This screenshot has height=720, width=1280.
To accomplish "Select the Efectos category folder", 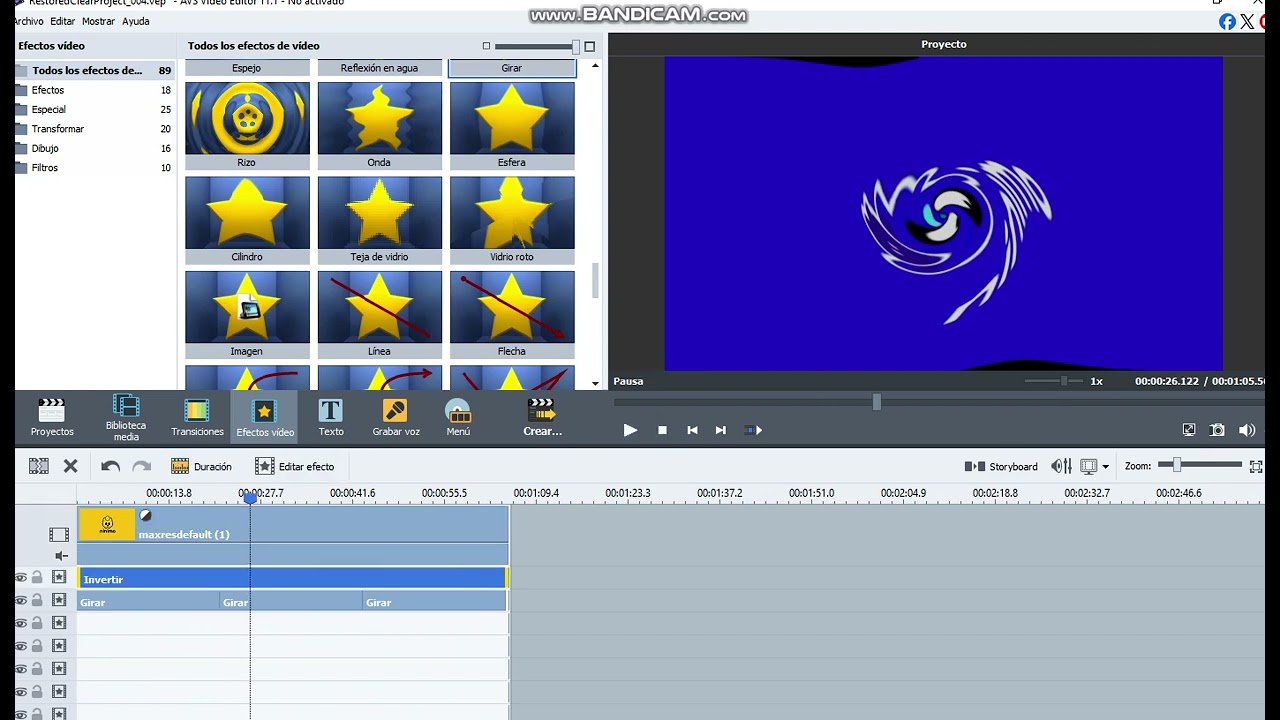I will pos(94,90).
